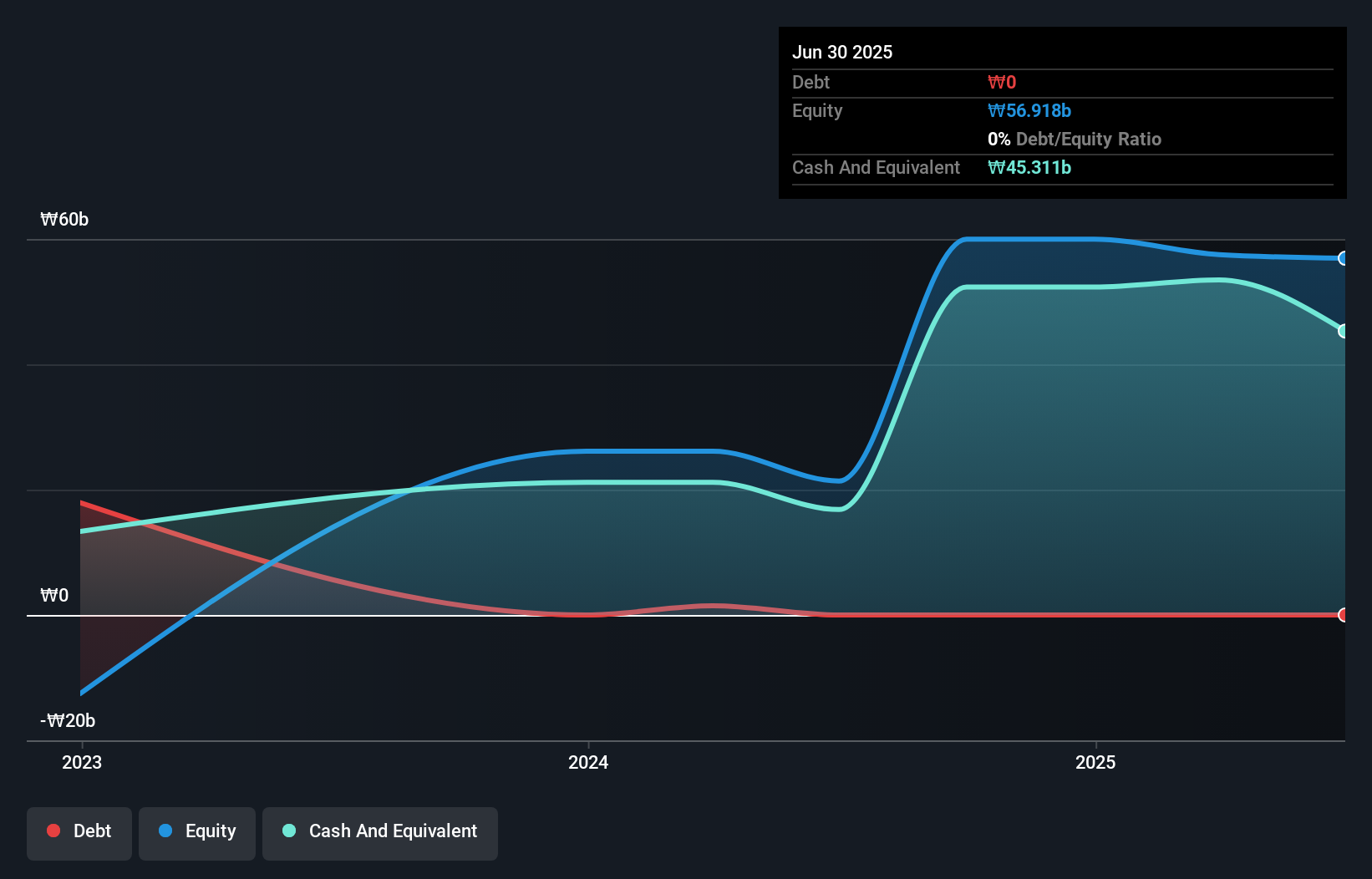
Task: Click the red Debt legend dot
Action: pos(53,831)
